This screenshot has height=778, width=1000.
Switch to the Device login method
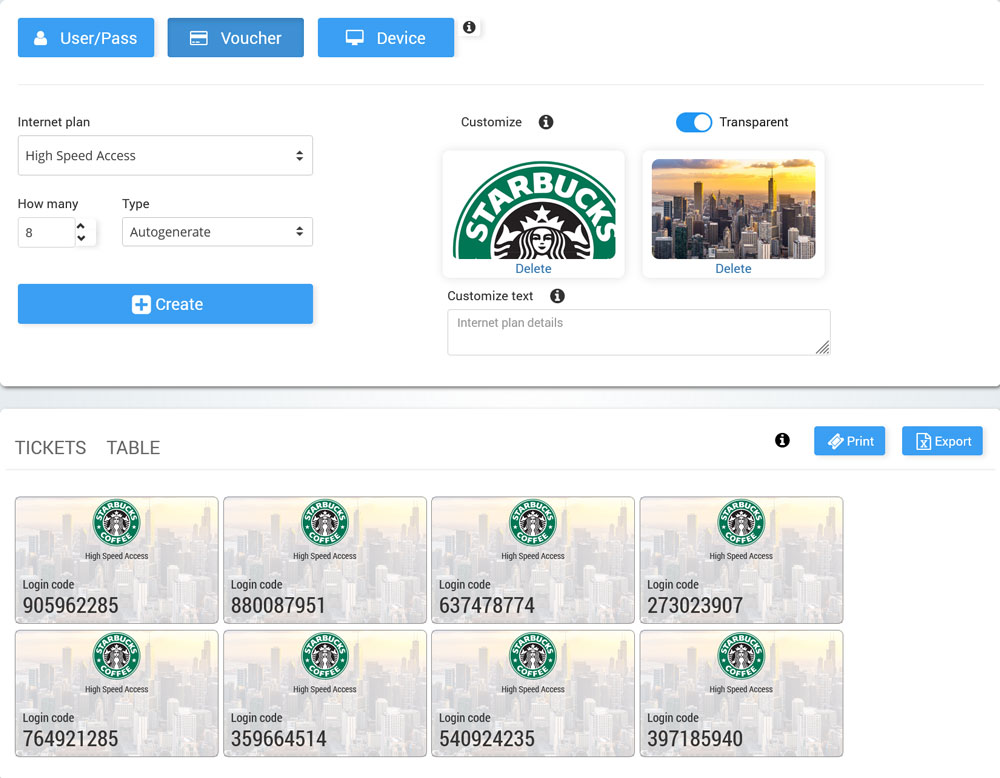click(x=386, y=38)
